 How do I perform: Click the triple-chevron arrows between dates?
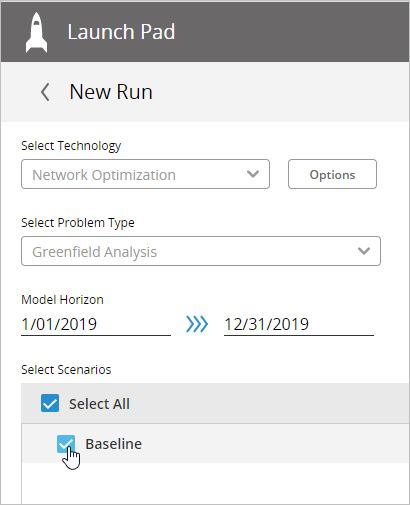(x=197, y=324)
